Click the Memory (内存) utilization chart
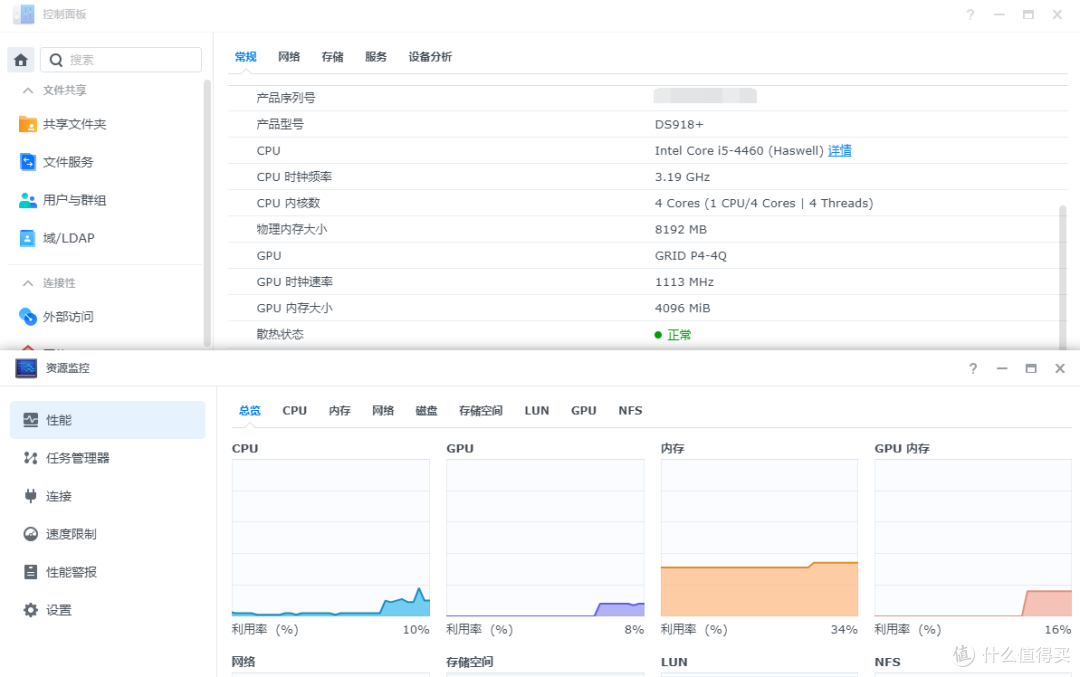Image resolution: width=1080 pixels, height=677 pixels. point(759,538)
